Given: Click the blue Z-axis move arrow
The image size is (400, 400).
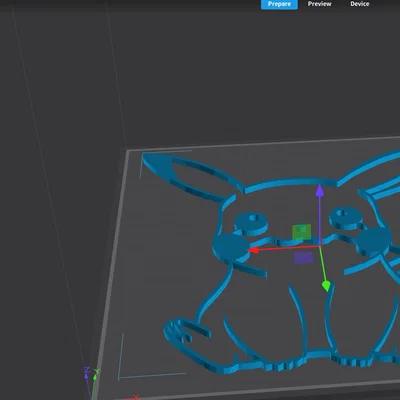Looking at the screenshot, I should point(320,190).
